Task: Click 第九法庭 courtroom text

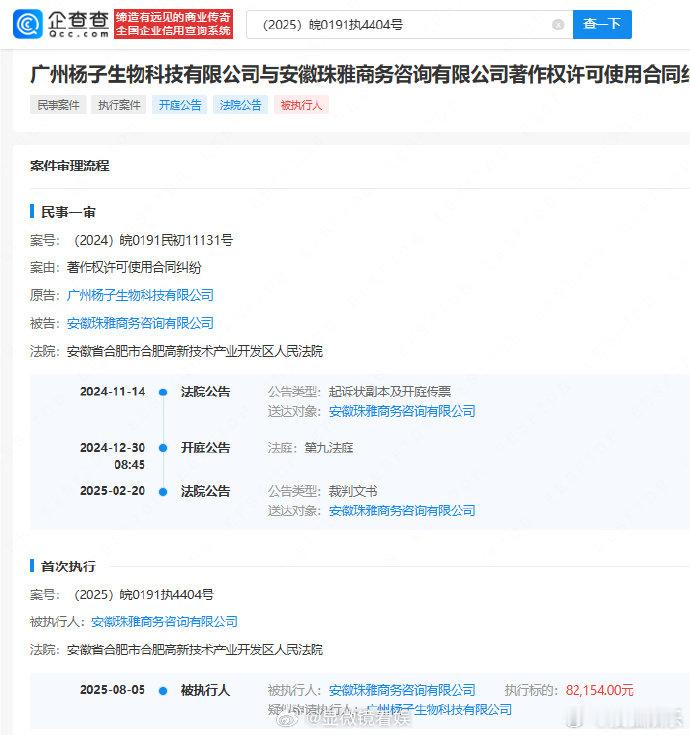Action: pyautogui.click(x=329, y=448)
